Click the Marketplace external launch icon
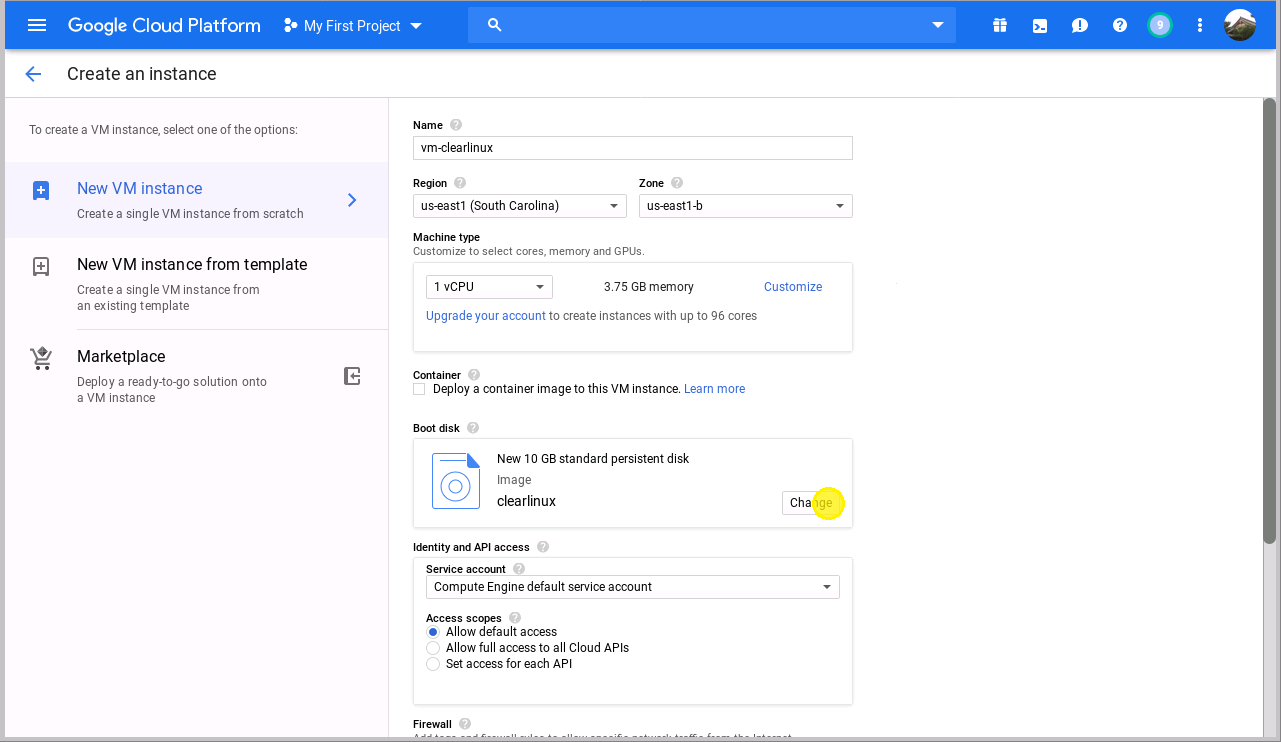The height and width of the screenshot is (742, 1281). pyautogui.click(x=352, y=376)
